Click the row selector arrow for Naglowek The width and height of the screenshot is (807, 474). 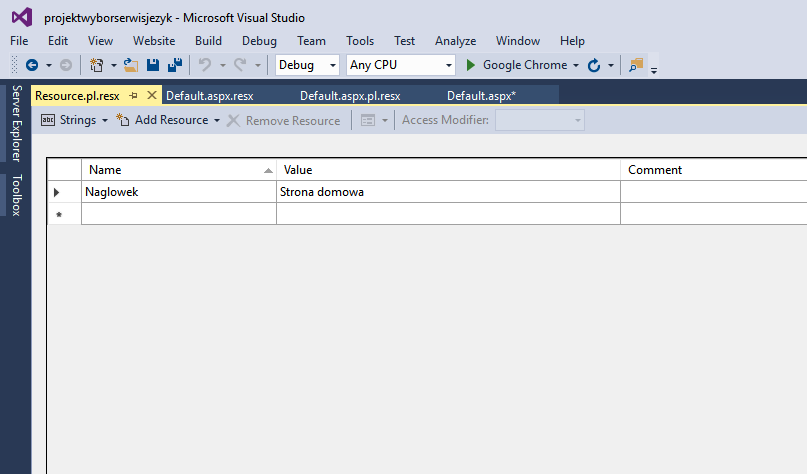pyautogui.click(x=57, y=192)
